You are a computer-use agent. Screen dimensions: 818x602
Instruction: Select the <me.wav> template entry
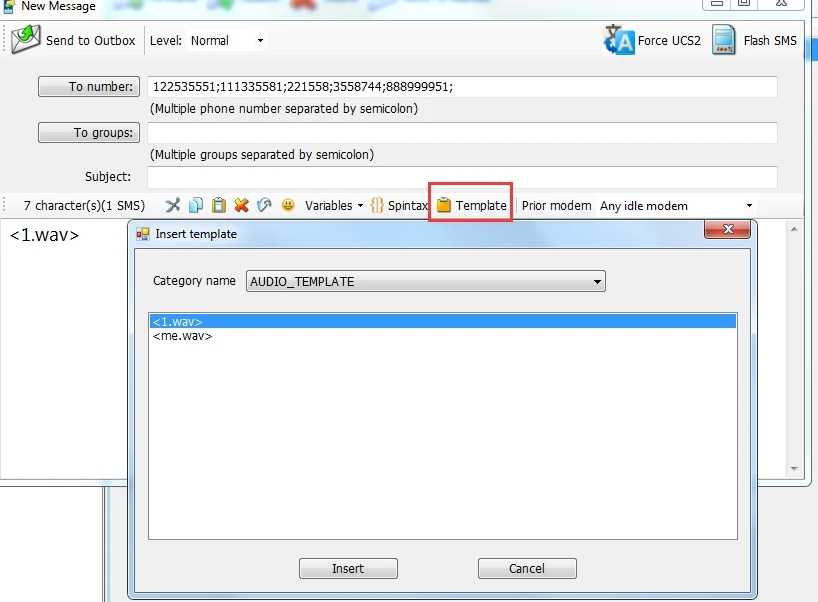tap(443, 336)
